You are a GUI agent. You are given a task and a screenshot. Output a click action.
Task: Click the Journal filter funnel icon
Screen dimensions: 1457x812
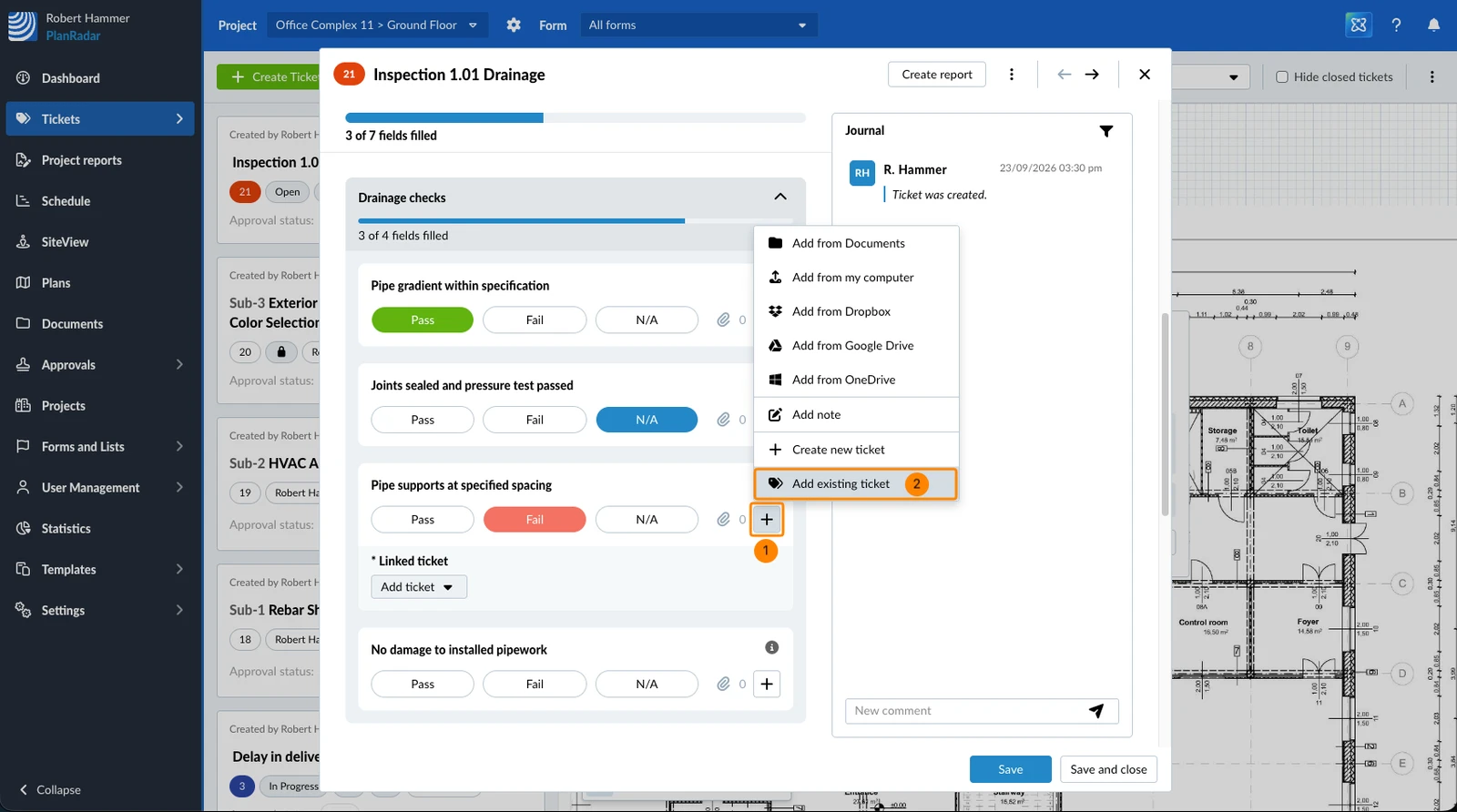[1105, 131]
